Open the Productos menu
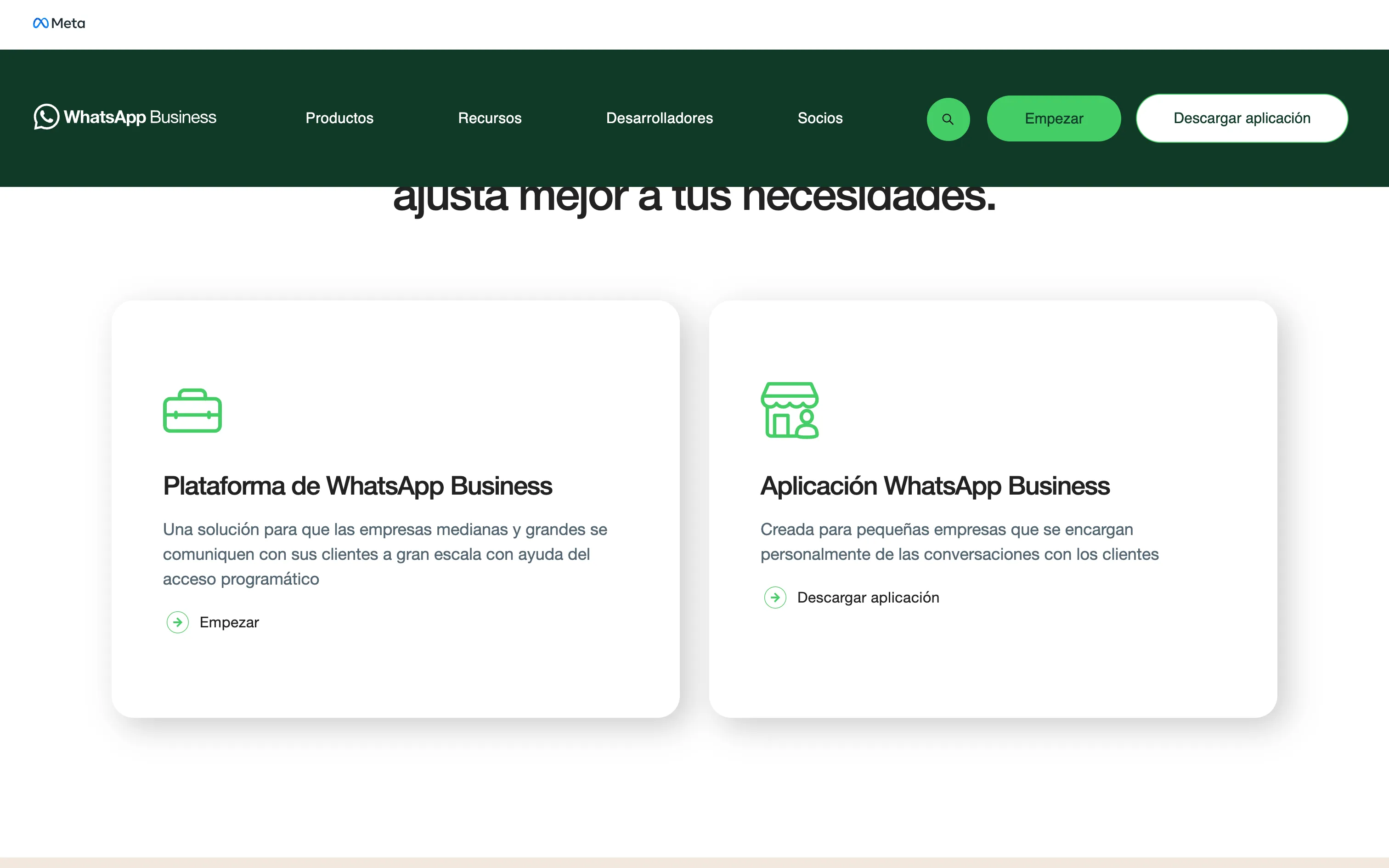 339,118
